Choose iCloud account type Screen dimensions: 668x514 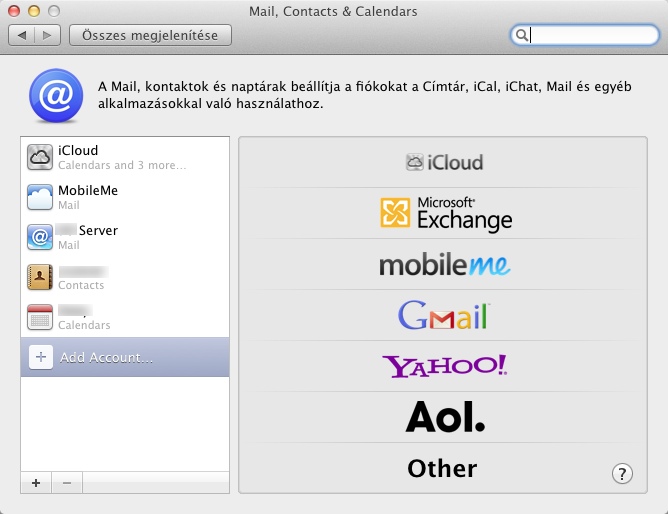pyautogui.click(x=443, y=162)
